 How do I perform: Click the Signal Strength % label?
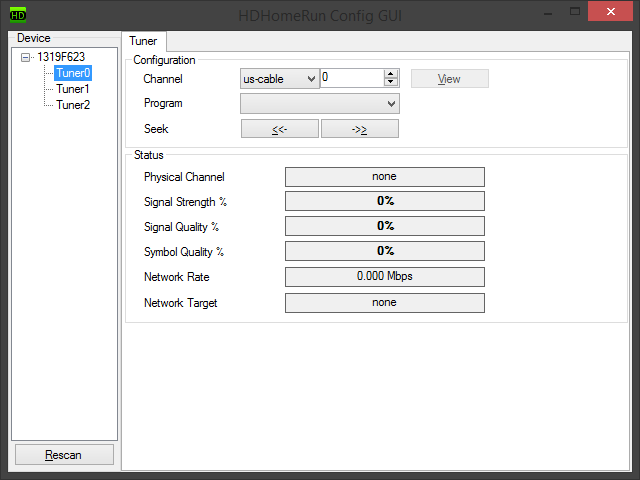185,202
